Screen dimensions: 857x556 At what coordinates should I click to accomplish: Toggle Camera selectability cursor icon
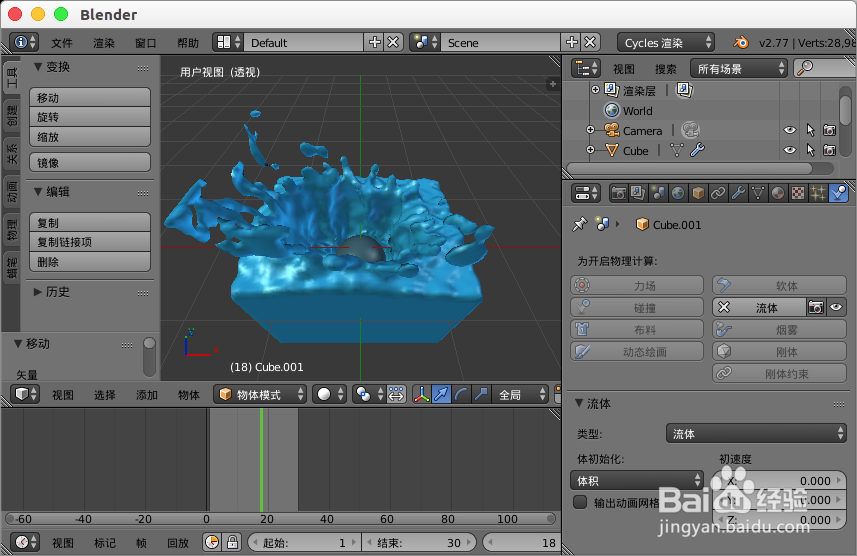[x=811, y=130]
